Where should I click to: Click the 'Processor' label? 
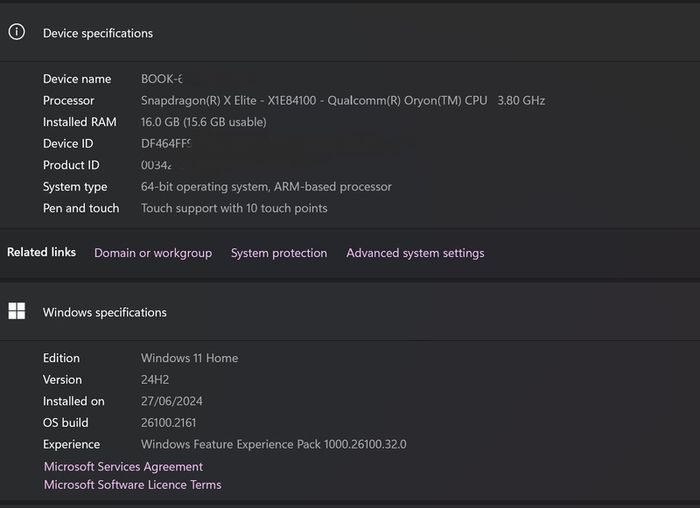[x=68, y=100]
